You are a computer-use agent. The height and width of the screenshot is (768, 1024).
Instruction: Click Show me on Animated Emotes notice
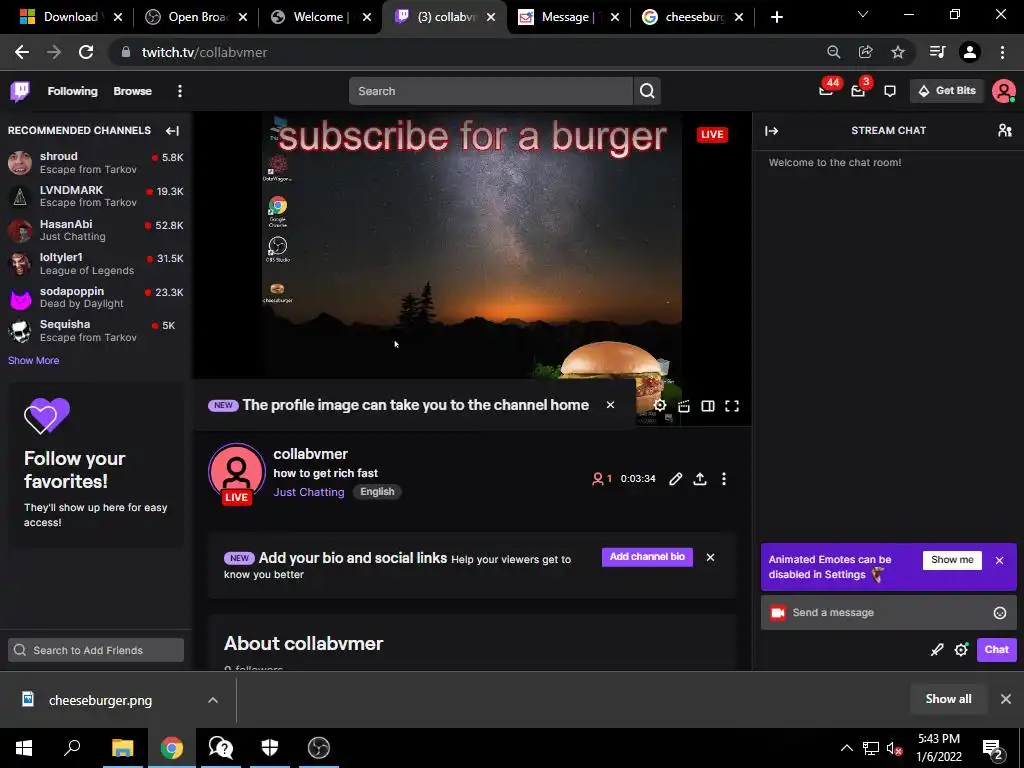click(x=952, y=560)
